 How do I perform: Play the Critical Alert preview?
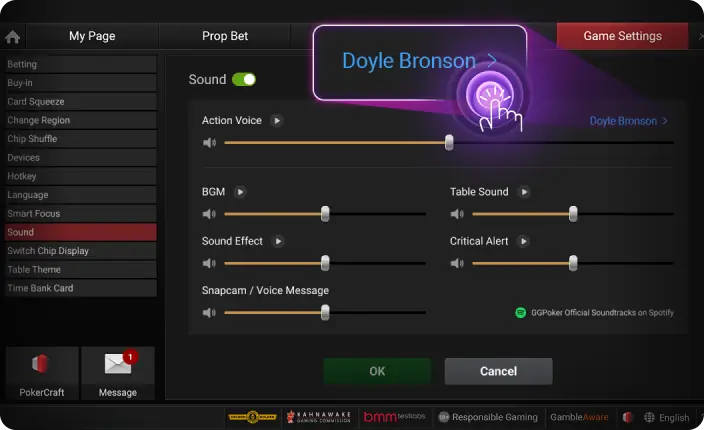coord(523,241)
